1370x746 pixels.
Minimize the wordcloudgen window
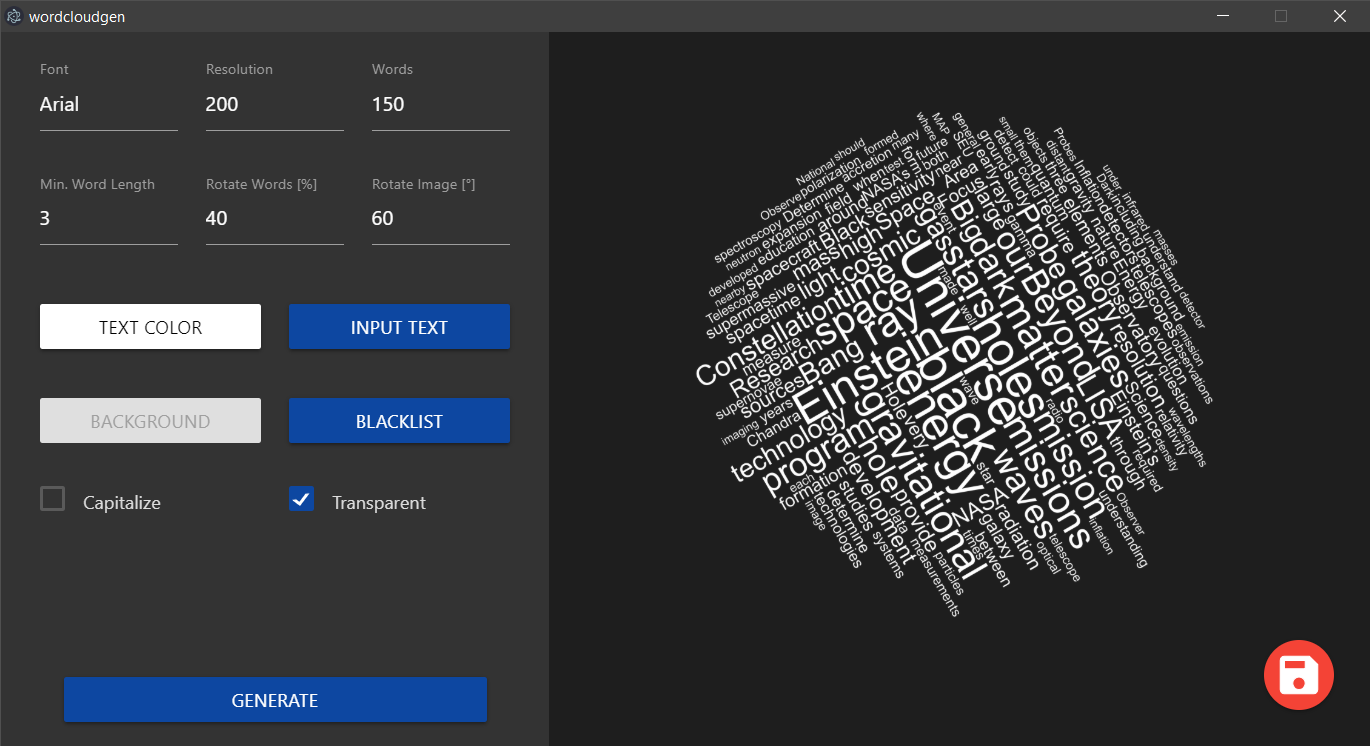(x=1222, y=16)
